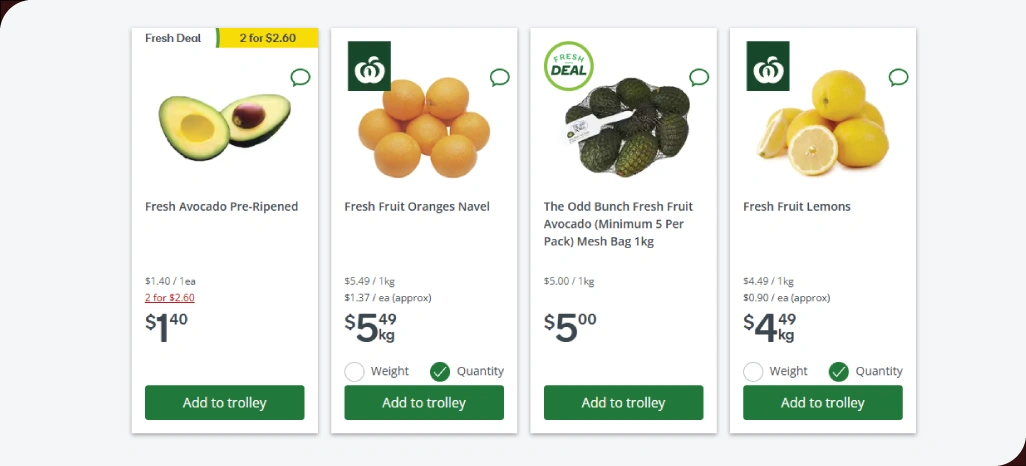Screen dimensions: 1026x466
Task: Open the comment bubble on Fresh Fruit Lemons card
Action: point(898,77)
